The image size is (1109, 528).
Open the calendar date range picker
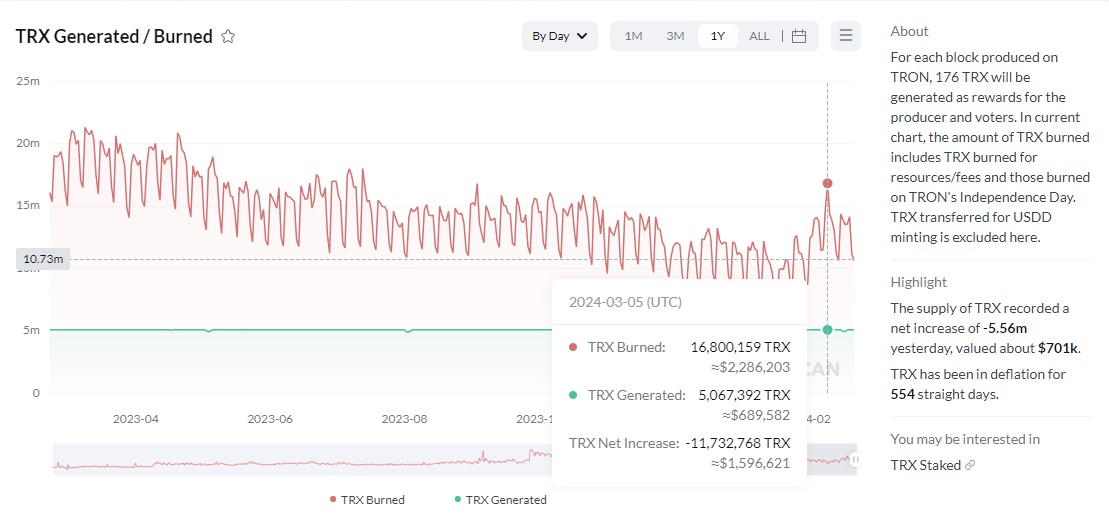798,36
